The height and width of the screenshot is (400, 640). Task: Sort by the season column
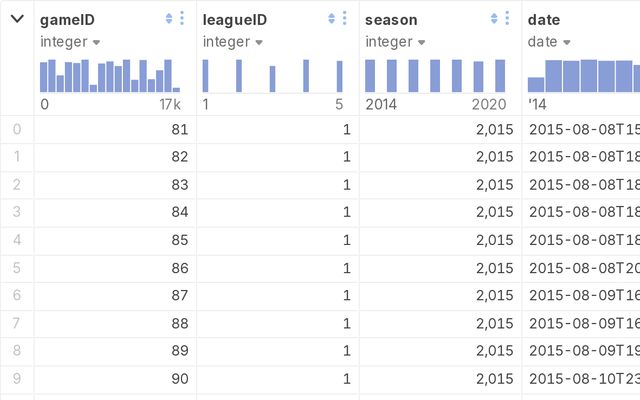pyautogui.click(x=493, y=19)
